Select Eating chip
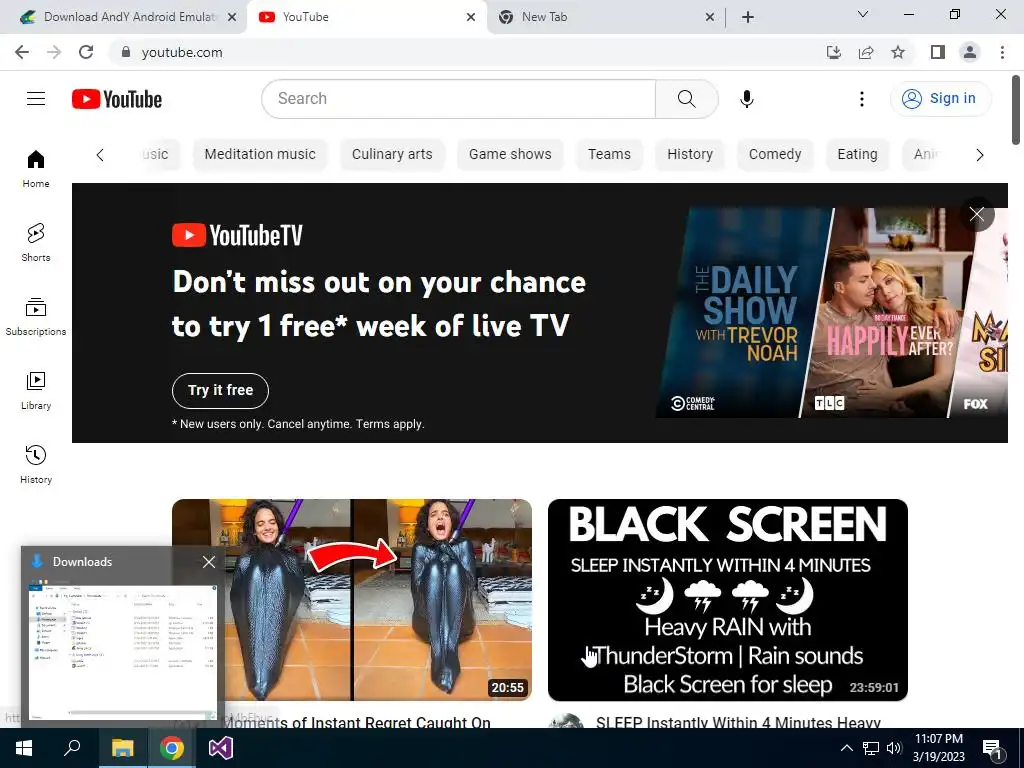 click(857, 154)
